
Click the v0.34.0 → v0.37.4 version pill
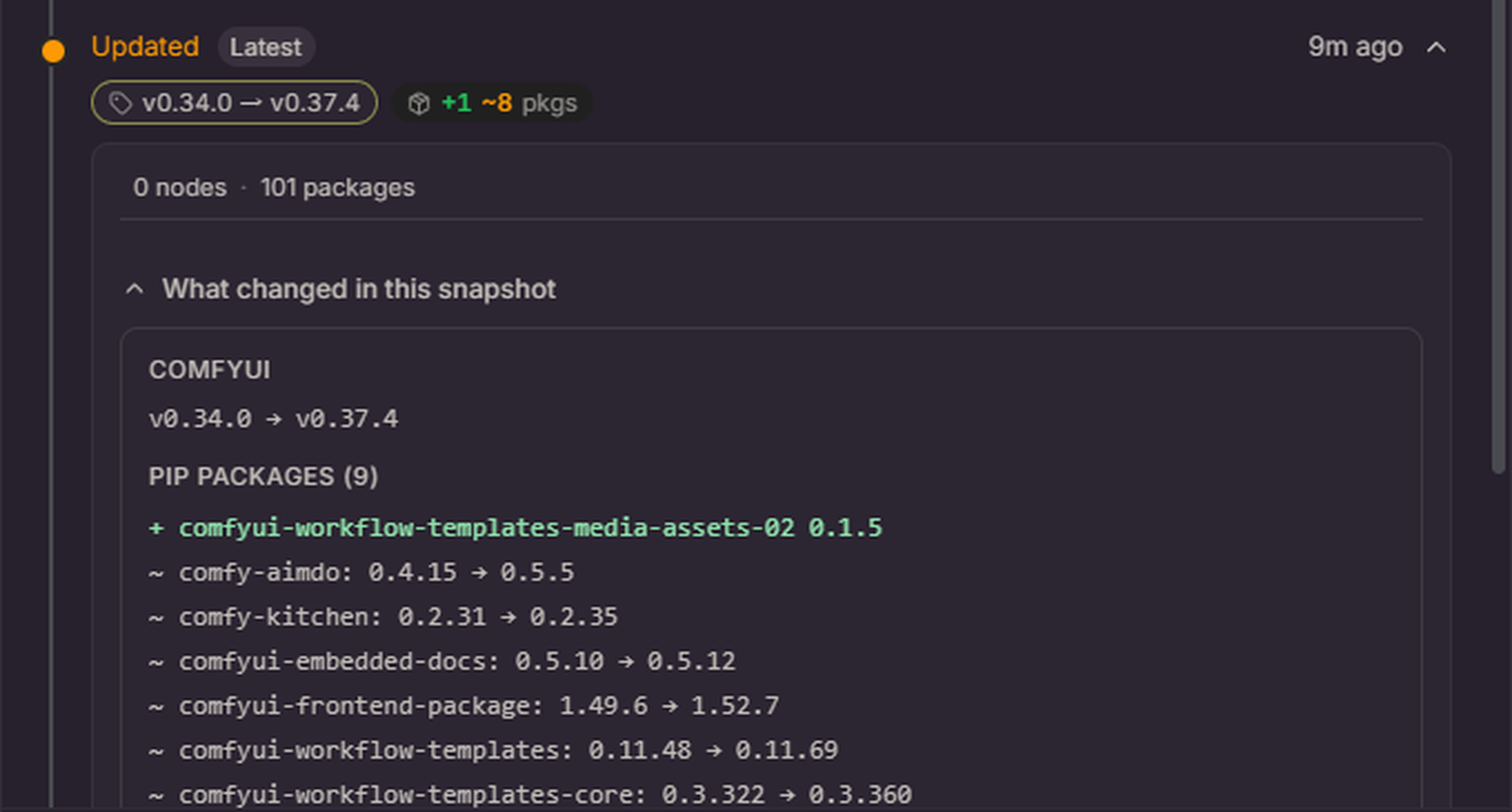(x=234, y=103)
